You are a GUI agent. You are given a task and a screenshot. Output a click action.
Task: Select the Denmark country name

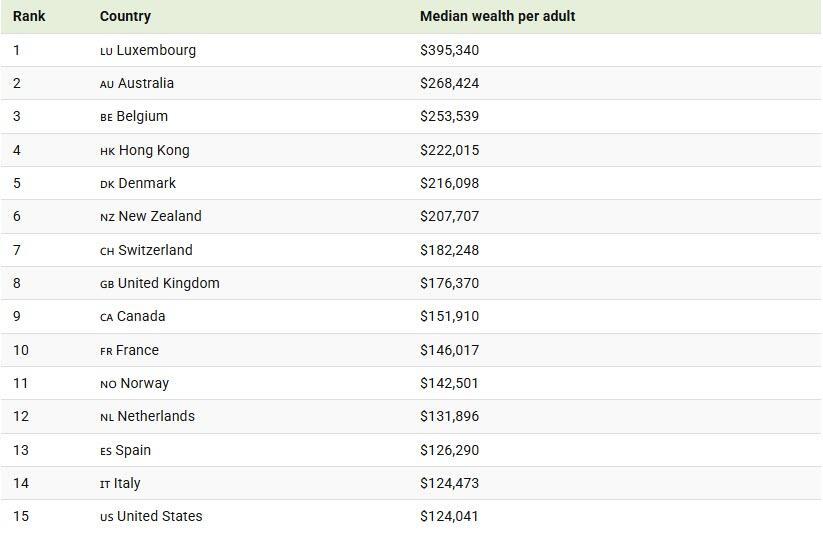coord(147,183)
